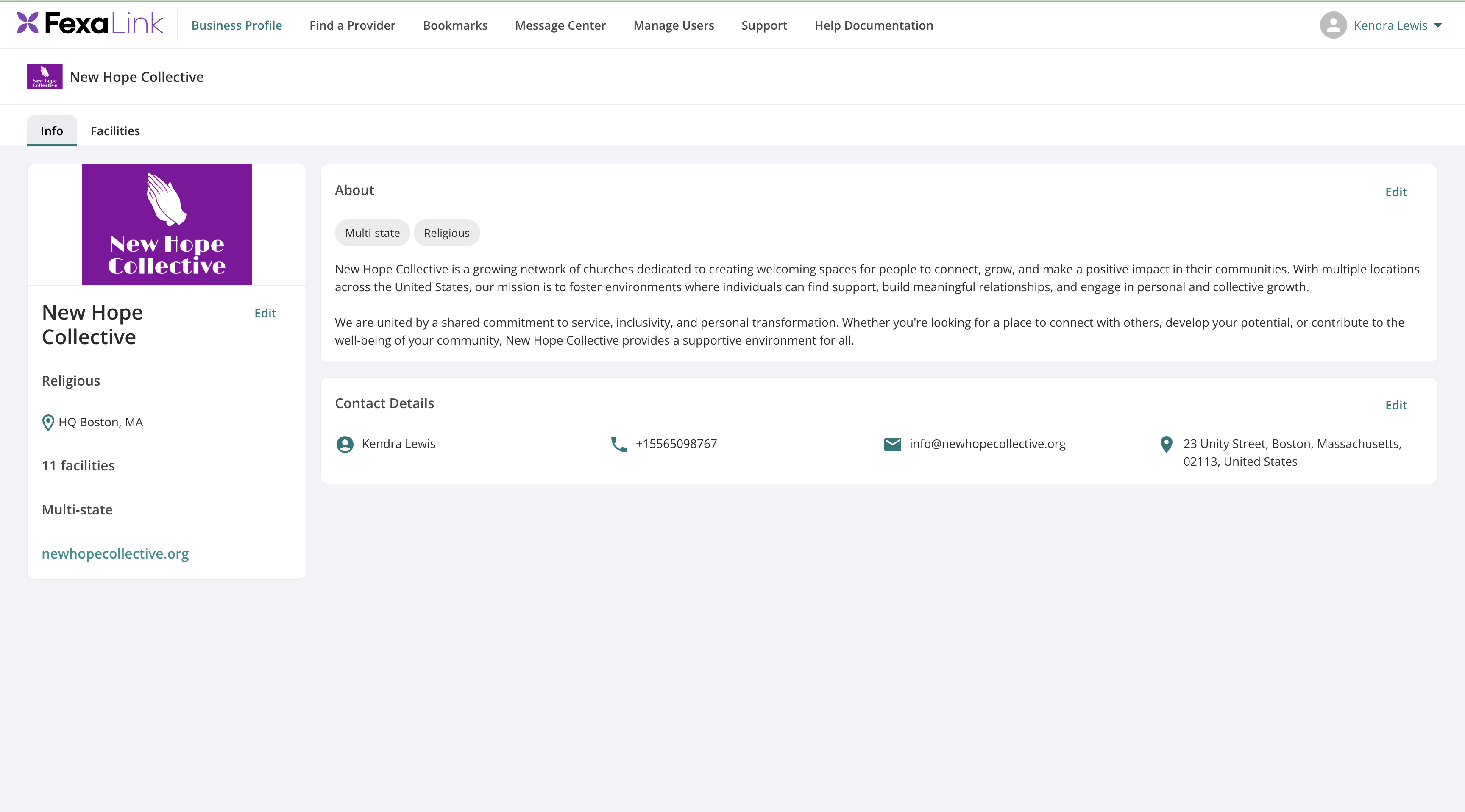Screen dimensions: 1465x812
Task: Click the email envelope icon
Action: click(x=892, y=444)
